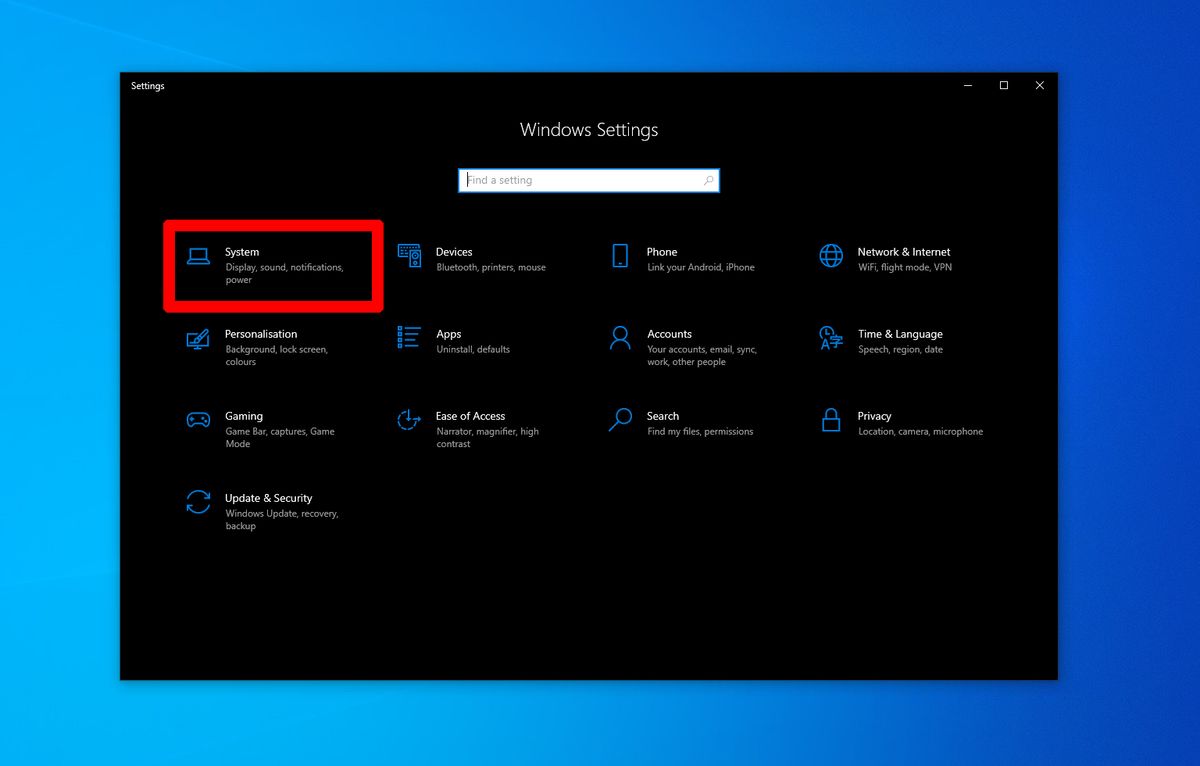Open the Gaming controller icon

[198, 420]
